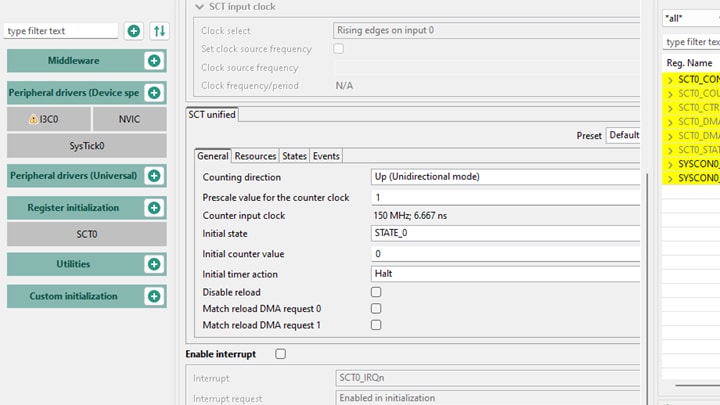The width and height of the screenshot is (720, 405).
Task: Add Register initialization component via plus icon
Action: 154,208
